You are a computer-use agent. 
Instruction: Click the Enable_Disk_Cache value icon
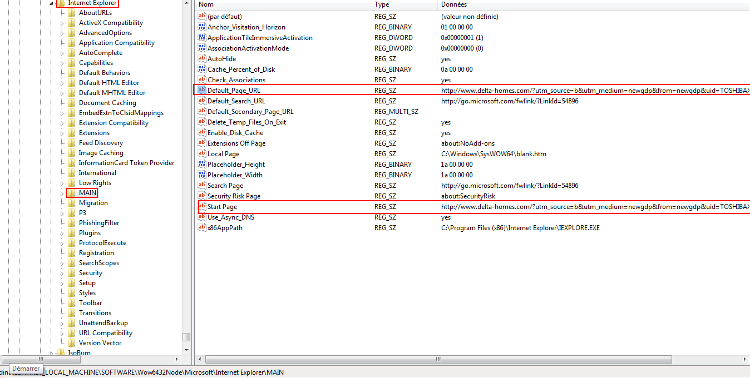click(x=201, y=133)
